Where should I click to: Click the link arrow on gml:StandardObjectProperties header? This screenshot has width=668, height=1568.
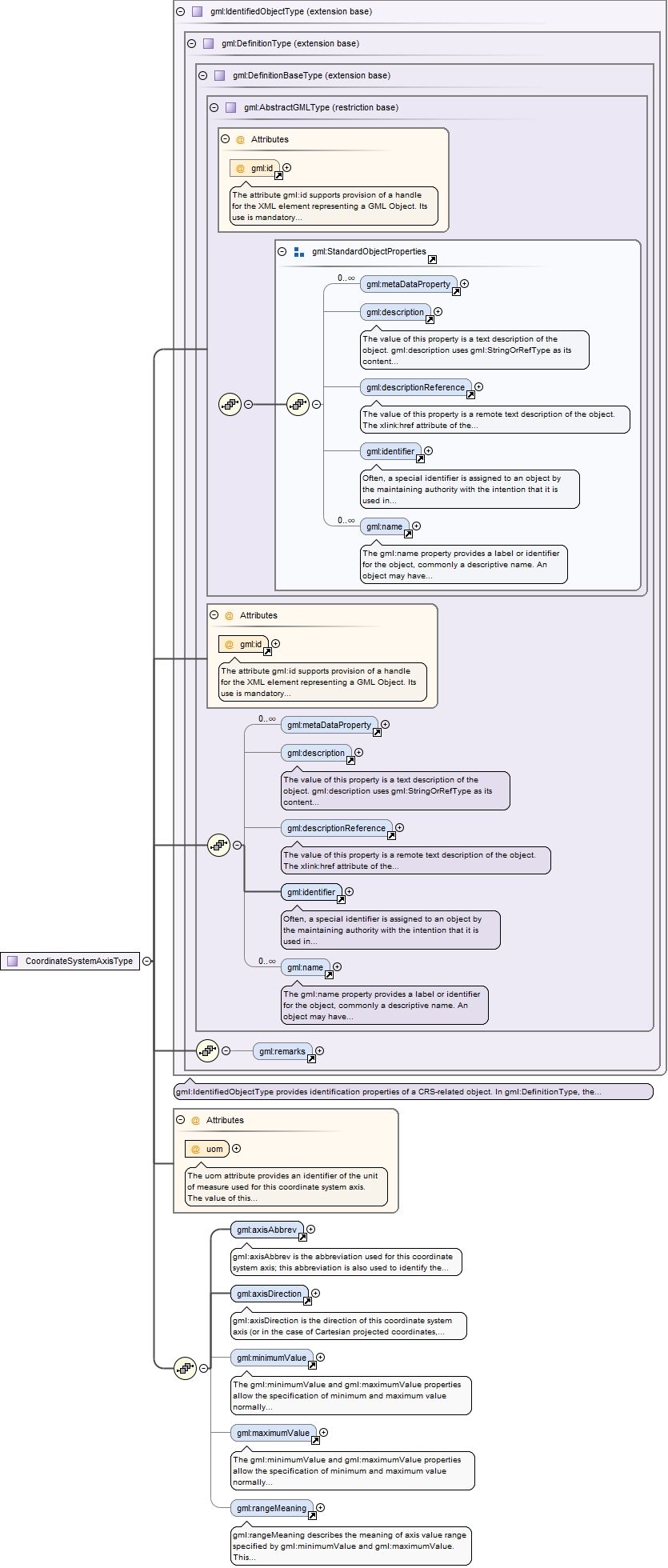pos(432,259)
